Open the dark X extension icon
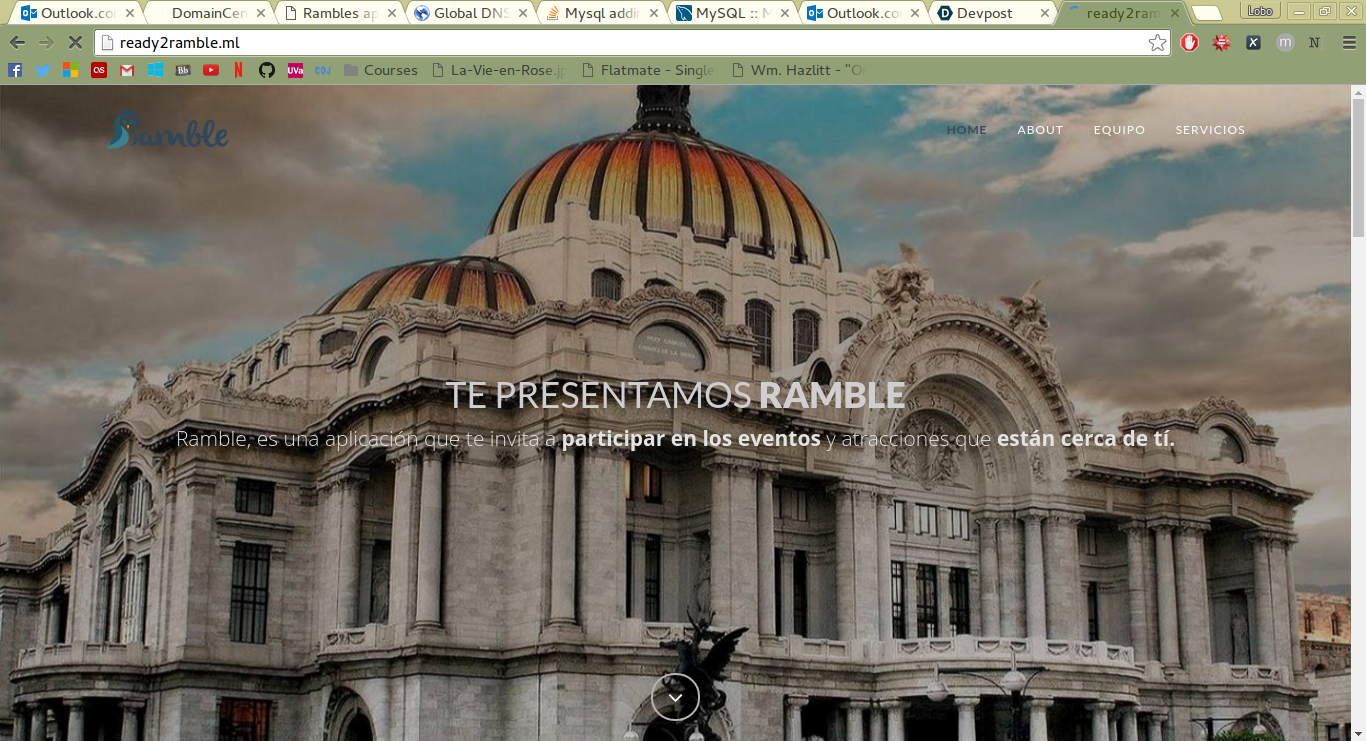Image resolution: width=1366 pixels, height=741 pixels. pos(1253,43)
